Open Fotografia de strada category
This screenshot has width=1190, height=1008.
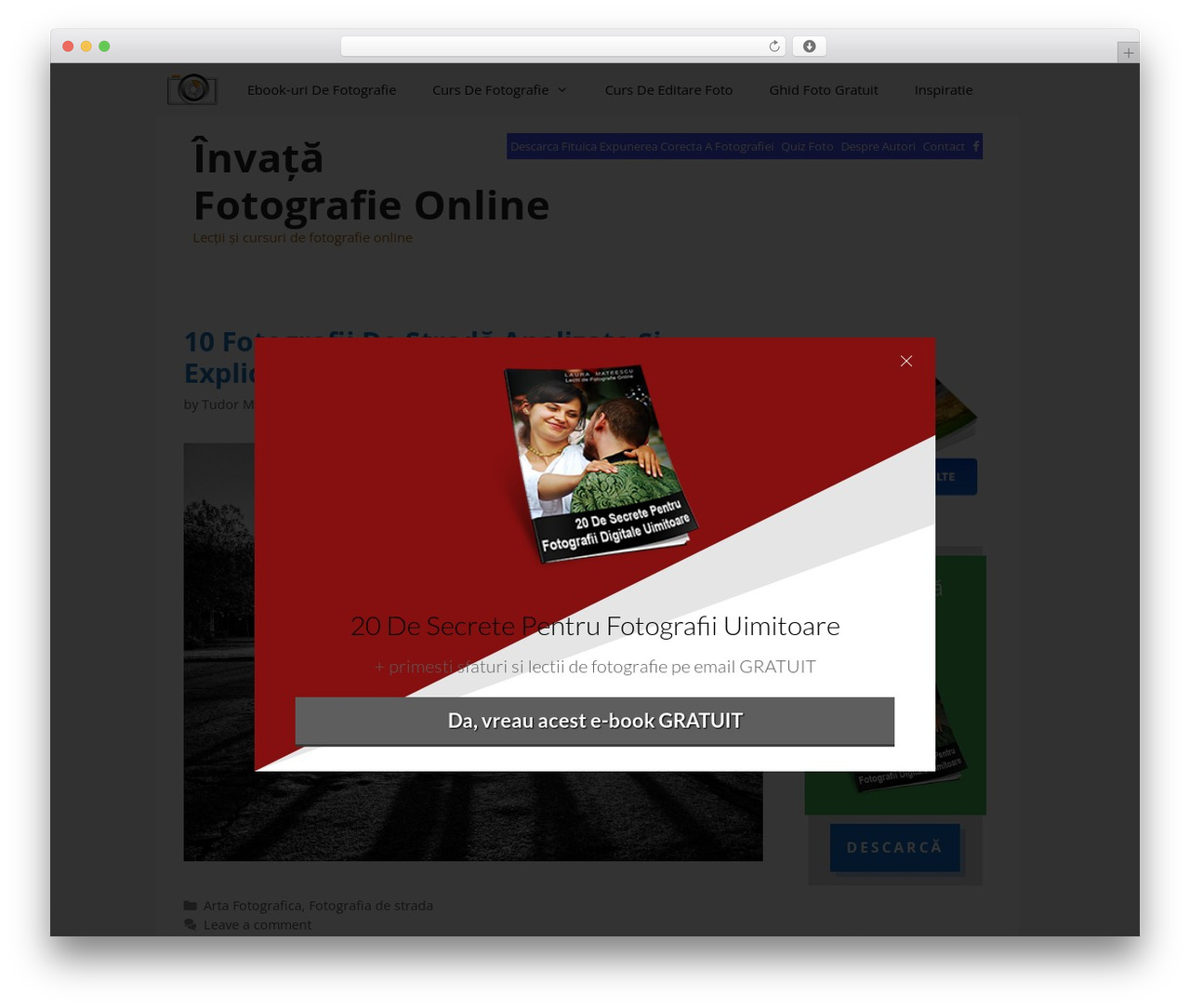[x=371, y=906]
